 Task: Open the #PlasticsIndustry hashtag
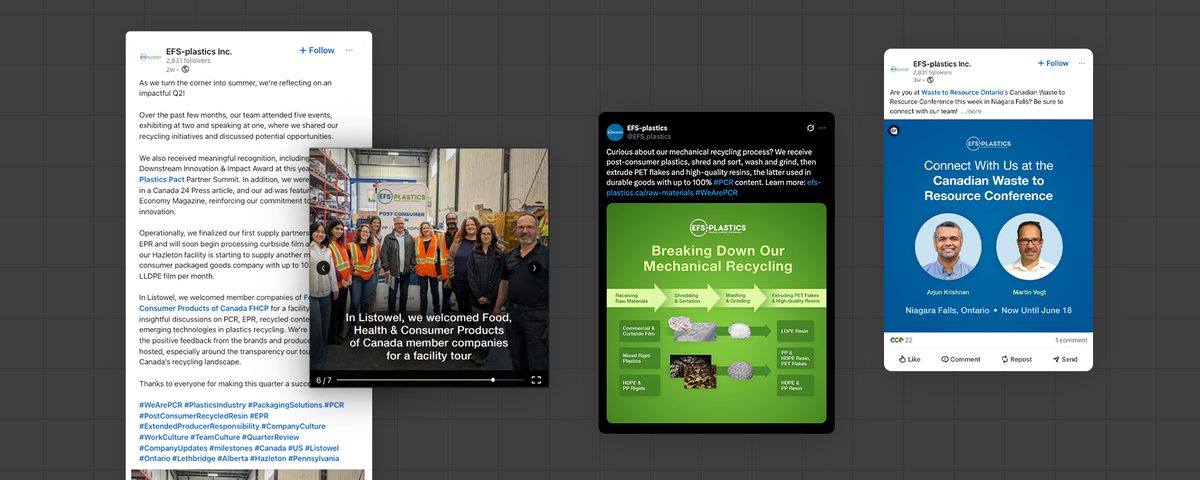(217, 405)
